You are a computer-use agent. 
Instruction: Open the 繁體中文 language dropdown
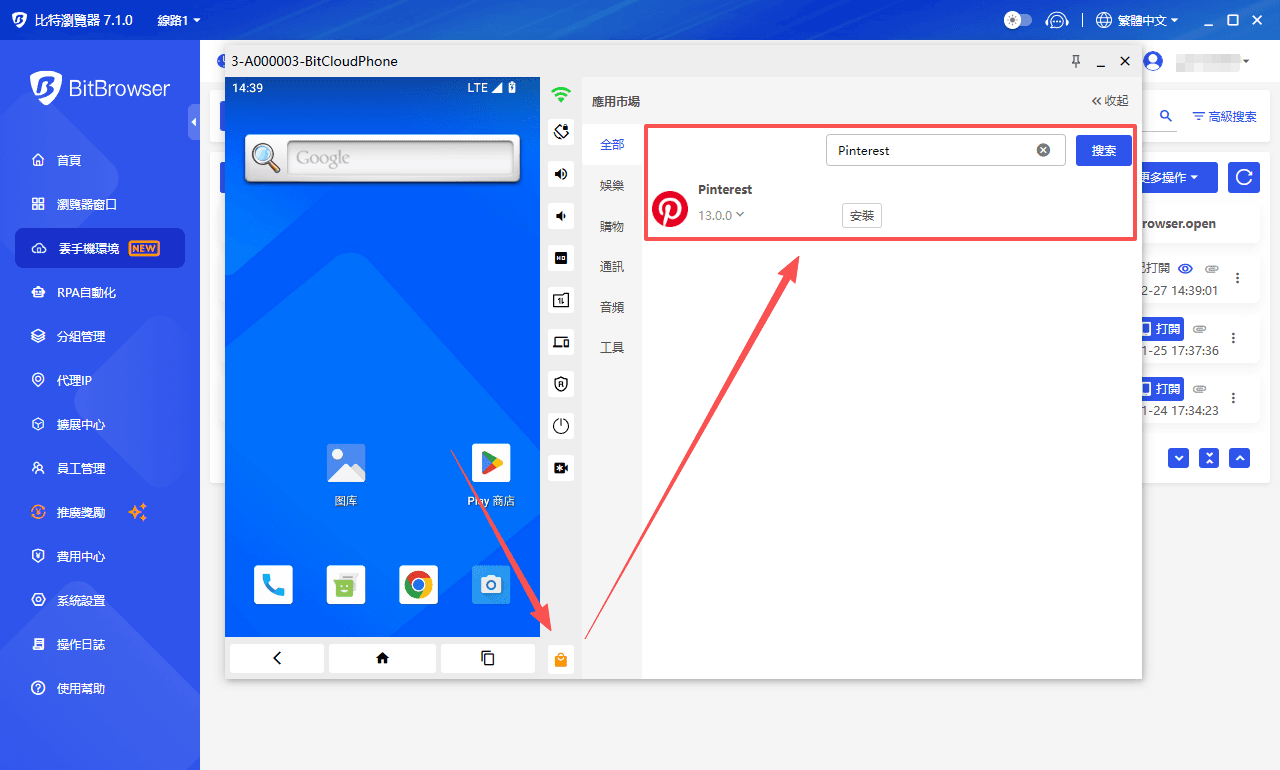1137,20
